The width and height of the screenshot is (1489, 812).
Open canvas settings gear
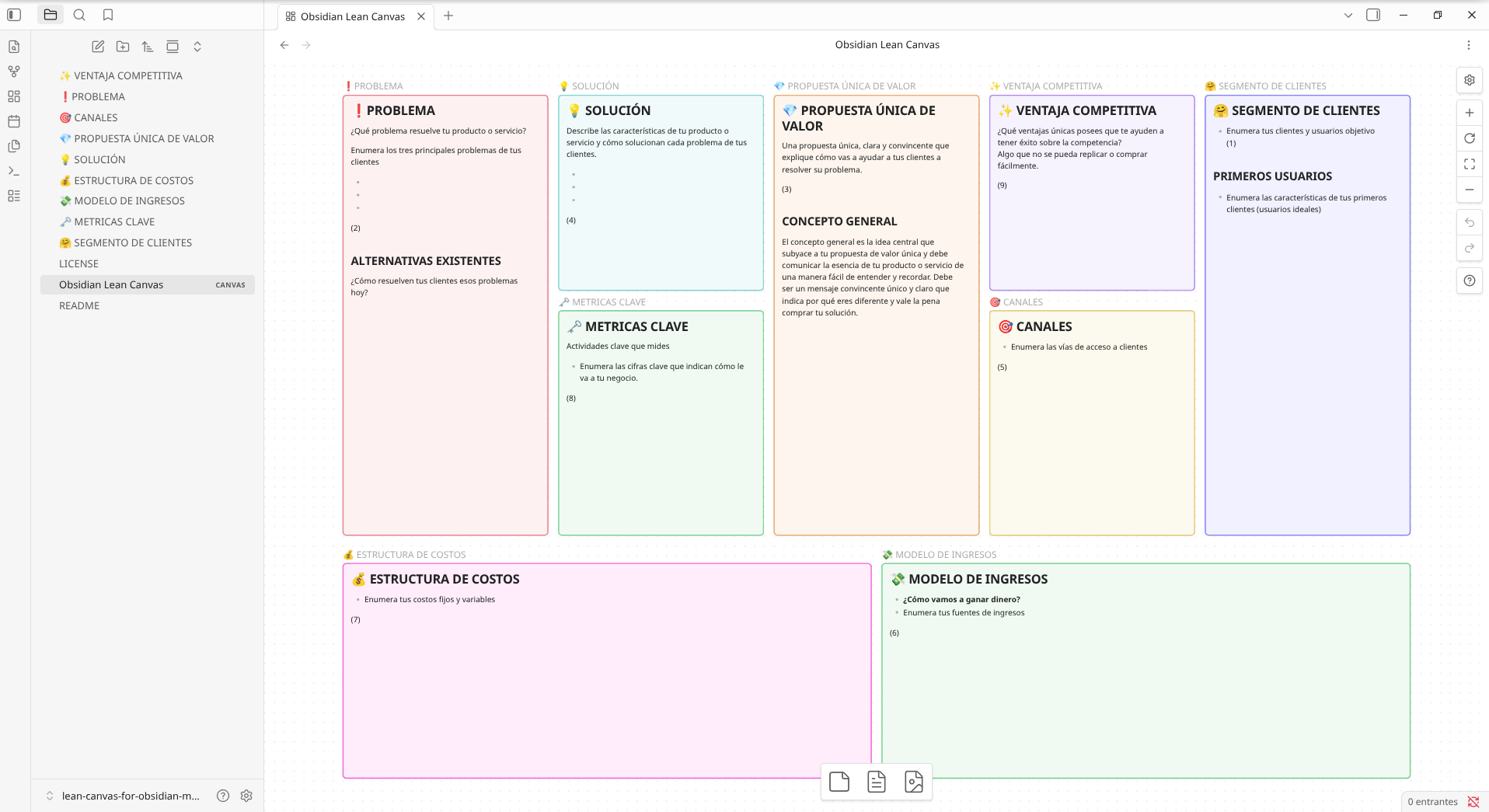[x=1470, y=80]
